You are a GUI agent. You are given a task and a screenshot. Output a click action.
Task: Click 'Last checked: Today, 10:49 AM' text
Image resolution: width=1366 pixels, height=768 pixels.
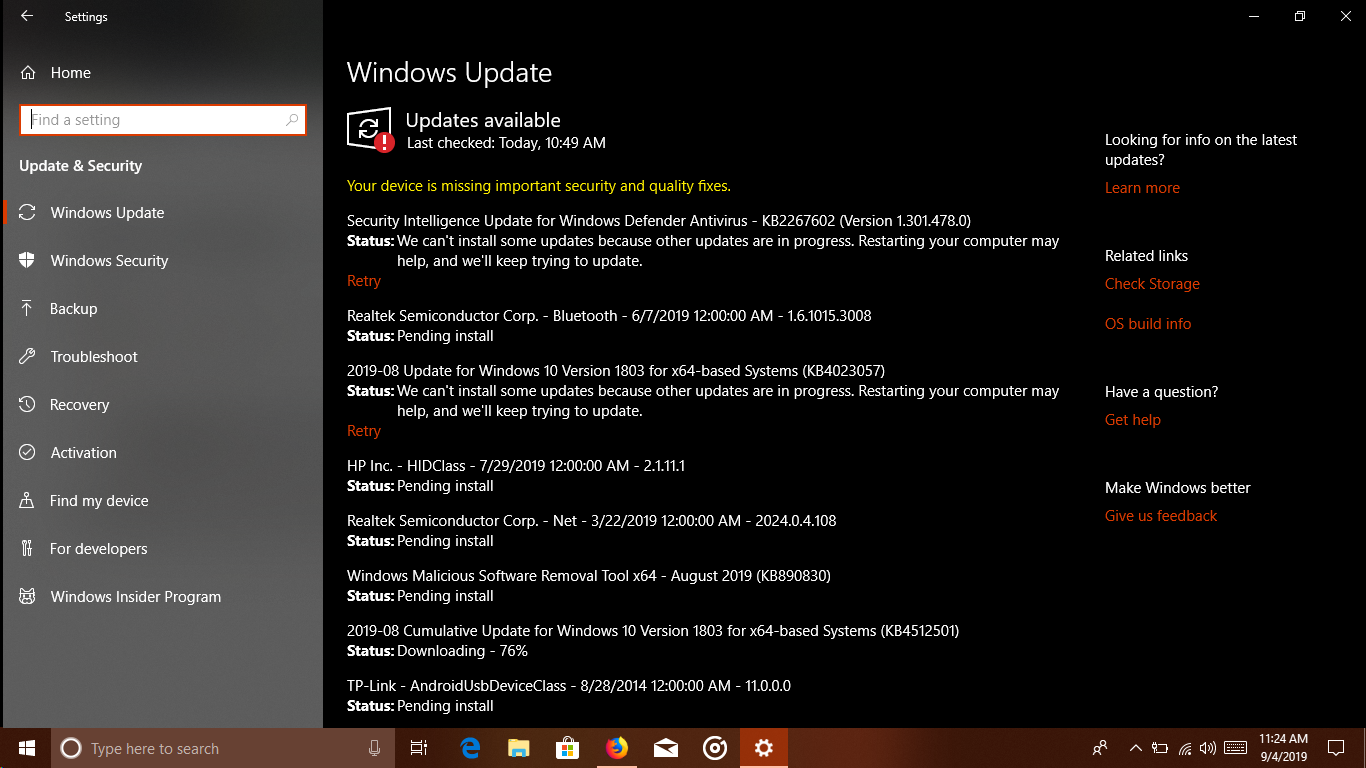coord(506,143)
